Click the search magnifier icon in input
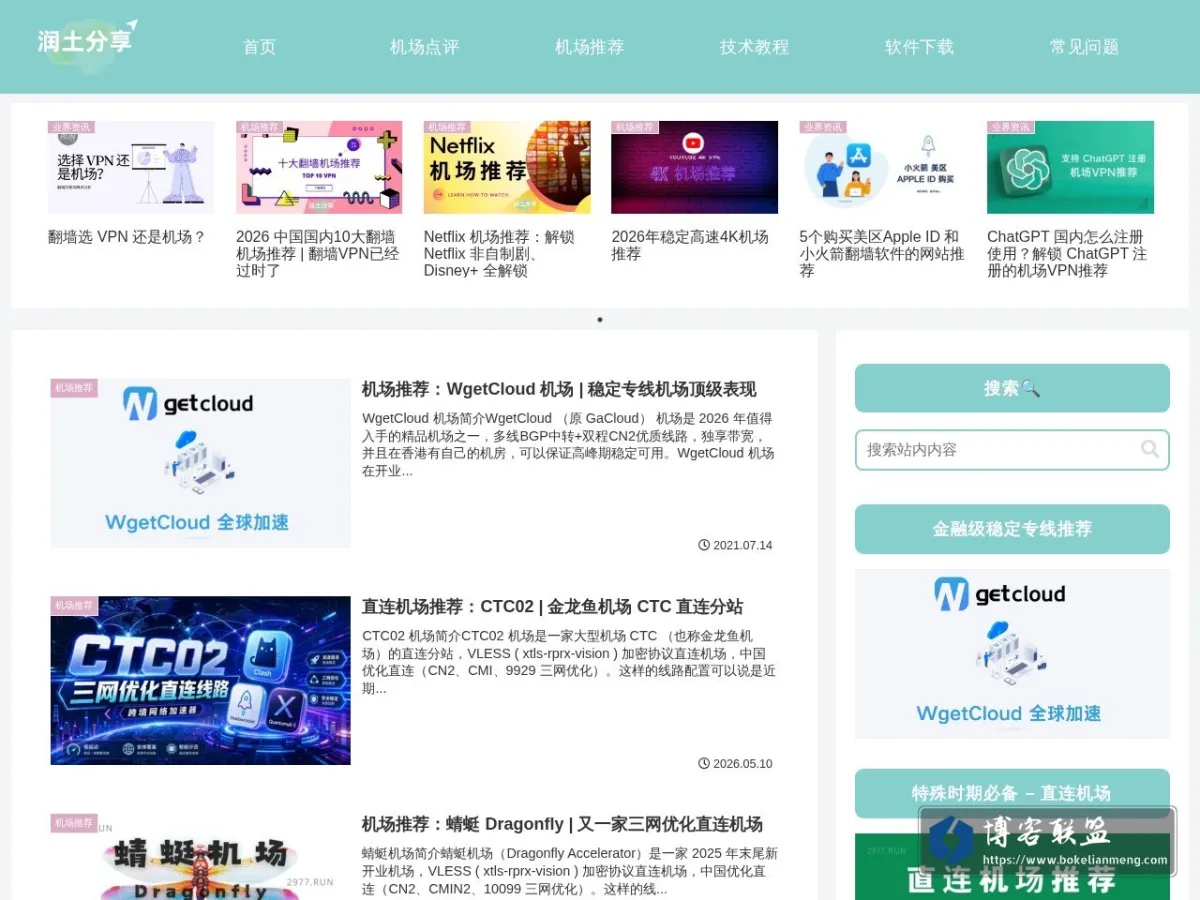Viewport: 1200px width, 900px height. pos(1150,449)
